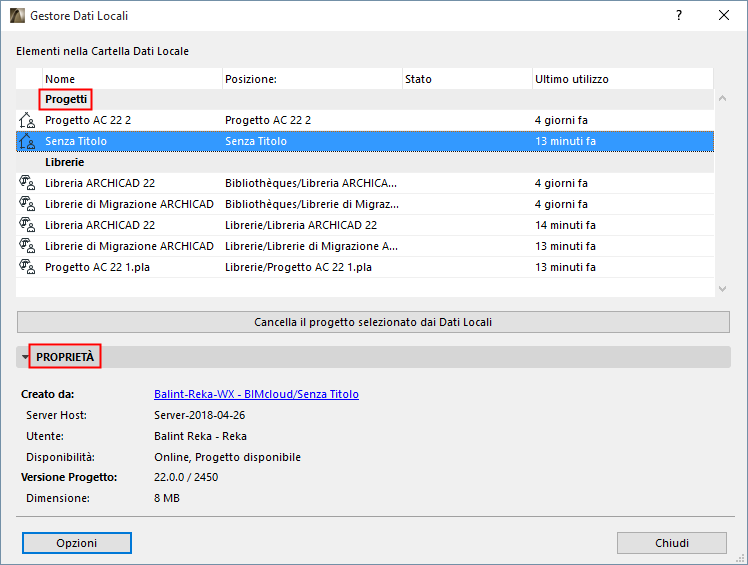Image resolution: width=748 pixels, height=565 pixels.
Task: Click position cell Librerie/Progetto AC 22 1.pla
Action: coord(298,267)
